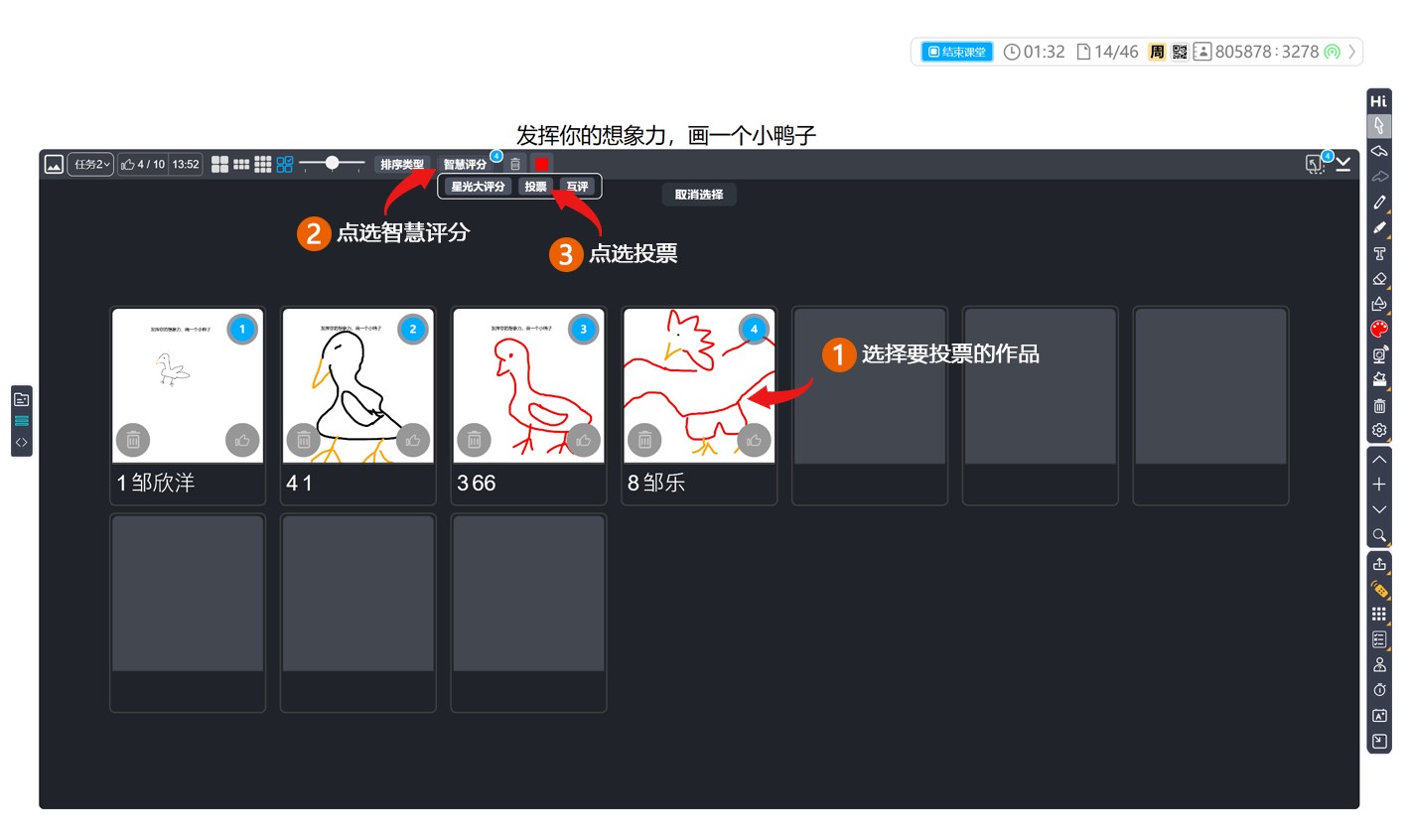
Task: Select the pen tool in right toolbar
Action: click(1379, 203)
